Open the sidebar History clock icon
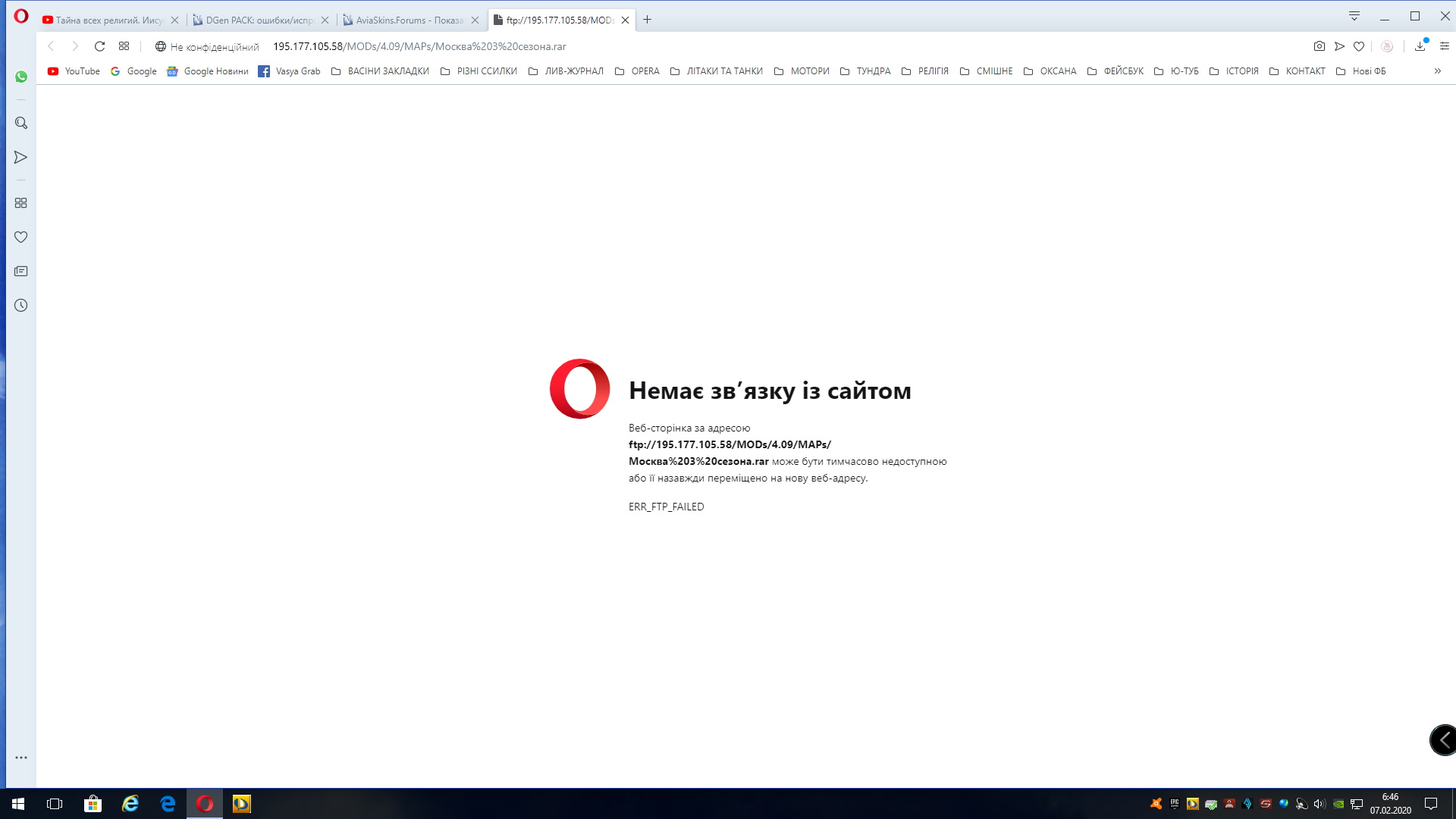This screenshot has width=1456, height=819. click(x=21, y=306)
